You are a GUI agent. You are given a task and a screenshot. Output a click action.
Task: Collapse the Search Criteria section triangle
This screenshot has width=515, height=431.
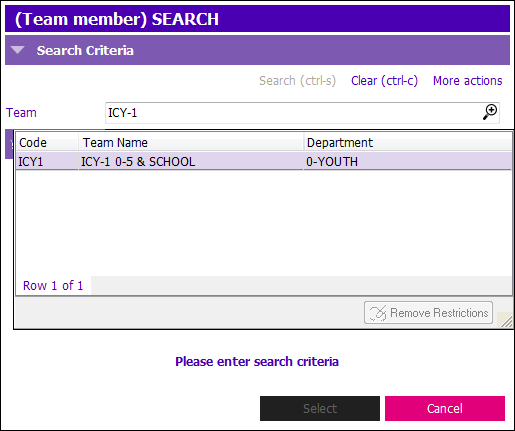click(x=17, y=50)
